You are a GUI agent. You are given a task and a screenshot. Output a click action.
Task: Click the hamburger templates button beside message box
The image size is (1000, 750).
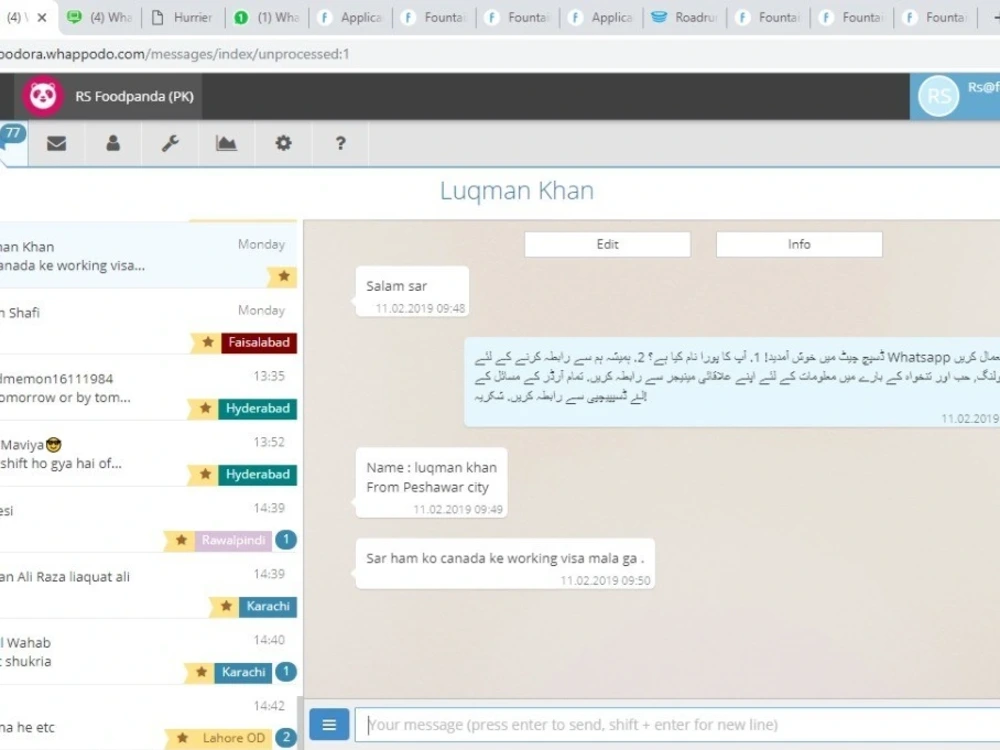click(329, 724)
